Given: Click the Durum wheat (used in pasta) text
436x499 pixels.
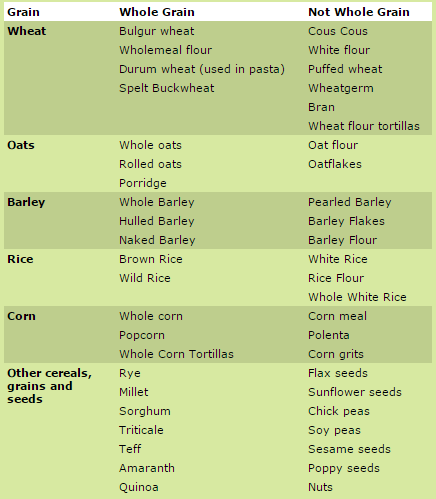Looking at the screenshot, I should point(202,69).
